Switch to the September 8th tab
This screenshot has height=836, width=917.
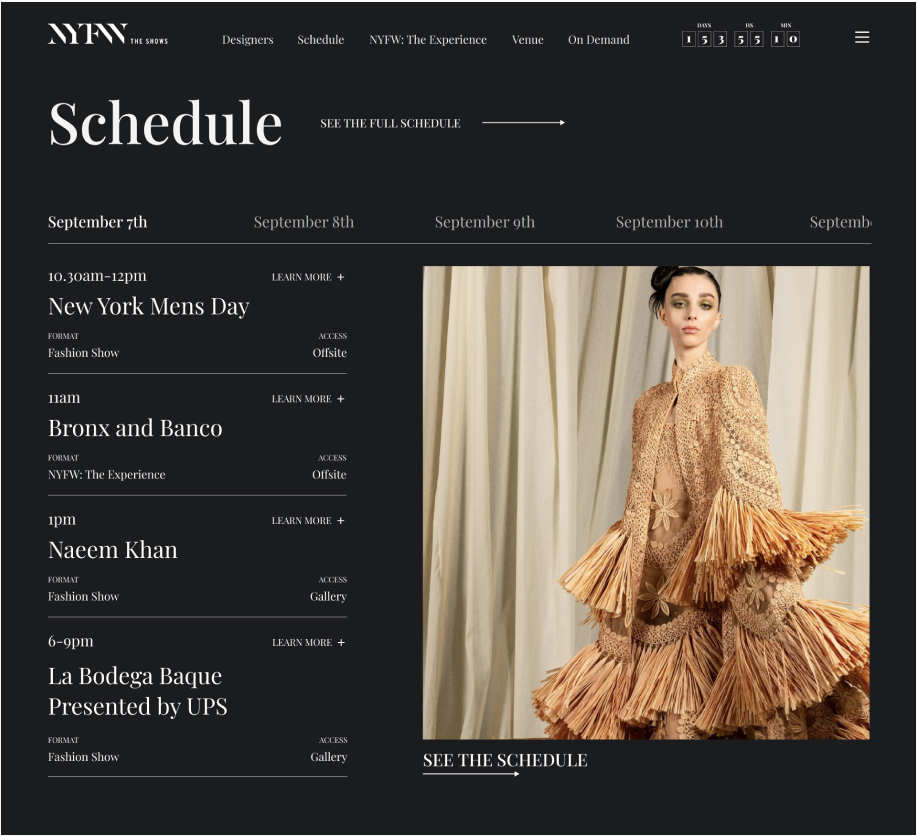(x=303, y=222)
